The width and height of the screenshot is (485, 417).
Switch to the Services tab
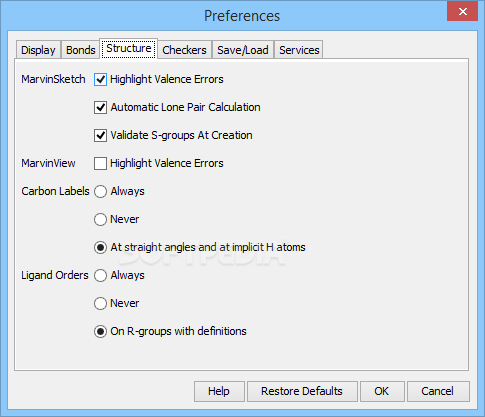299,50
